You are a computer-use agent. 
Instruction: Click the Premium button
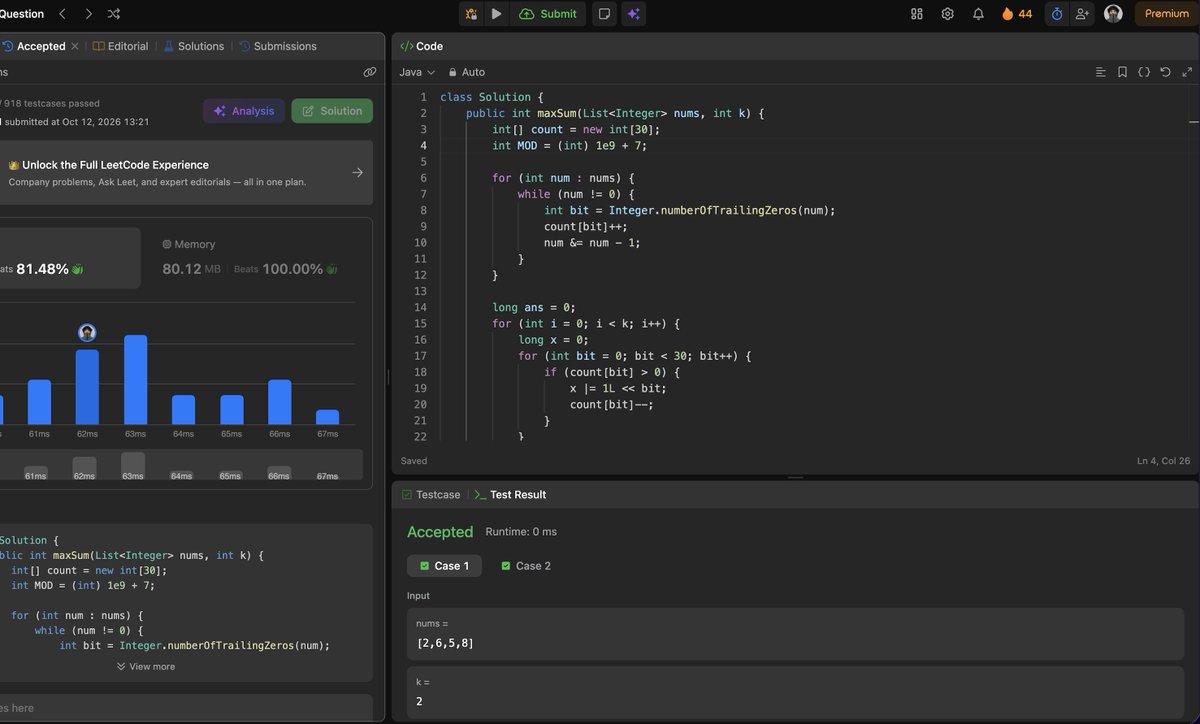[x=1167, y=14]
